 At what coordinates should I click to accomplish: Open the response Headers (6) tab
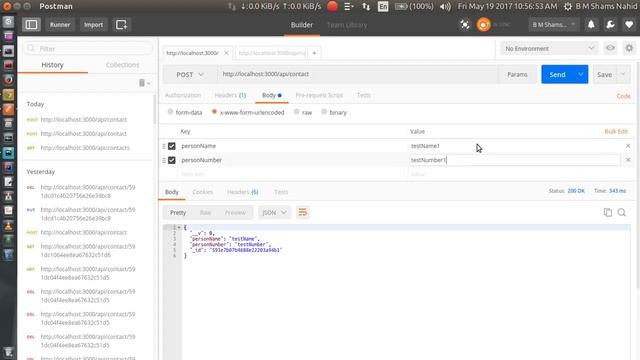pyautogui.click(x=242, y=192)
